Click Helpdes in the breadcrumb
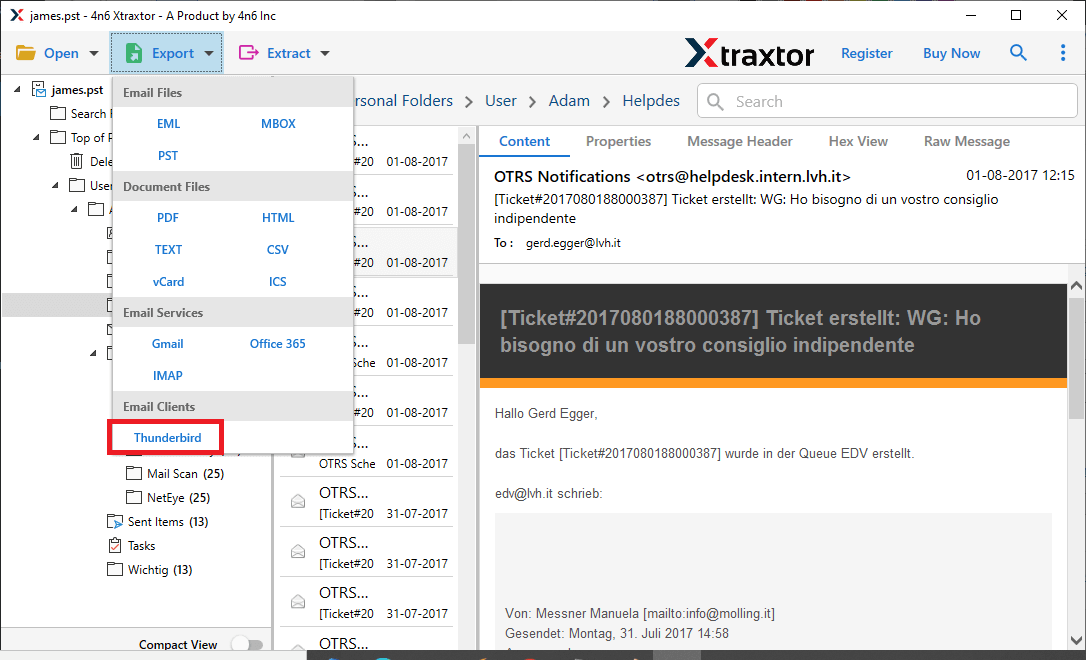 pos(651,101)
